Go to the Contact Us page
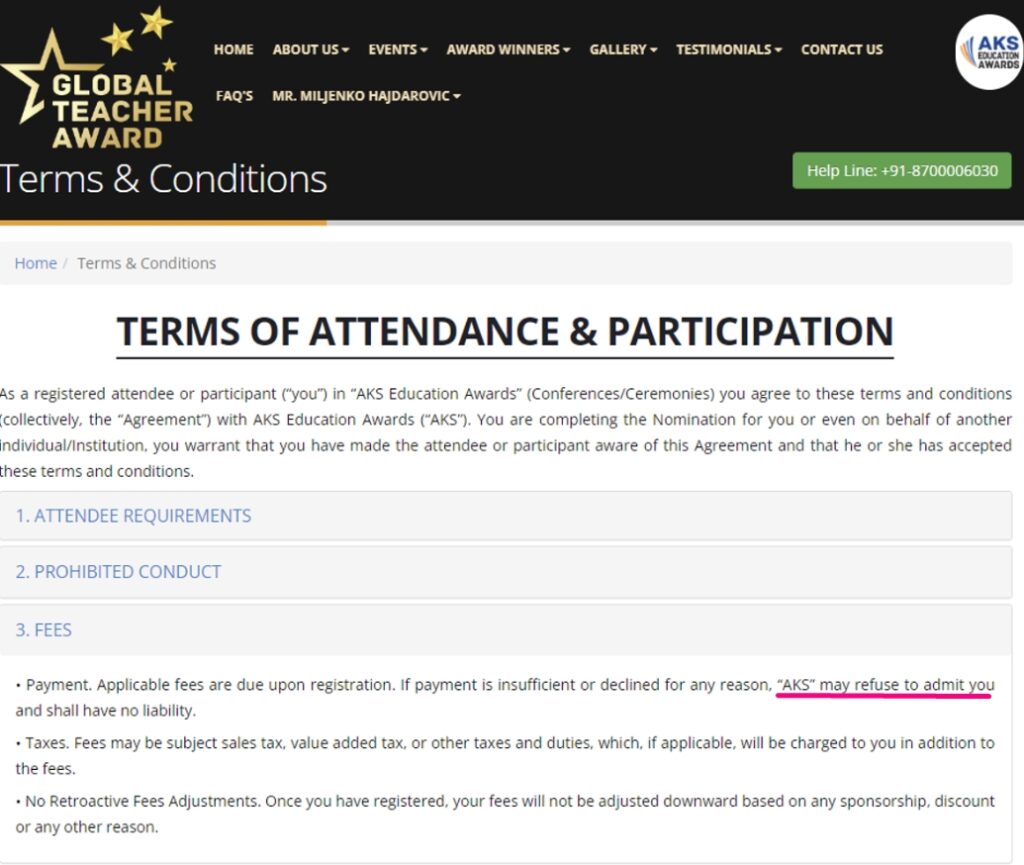Viewport: 1024px width, 865px height. pyautogui.click(x=841, y=49)
